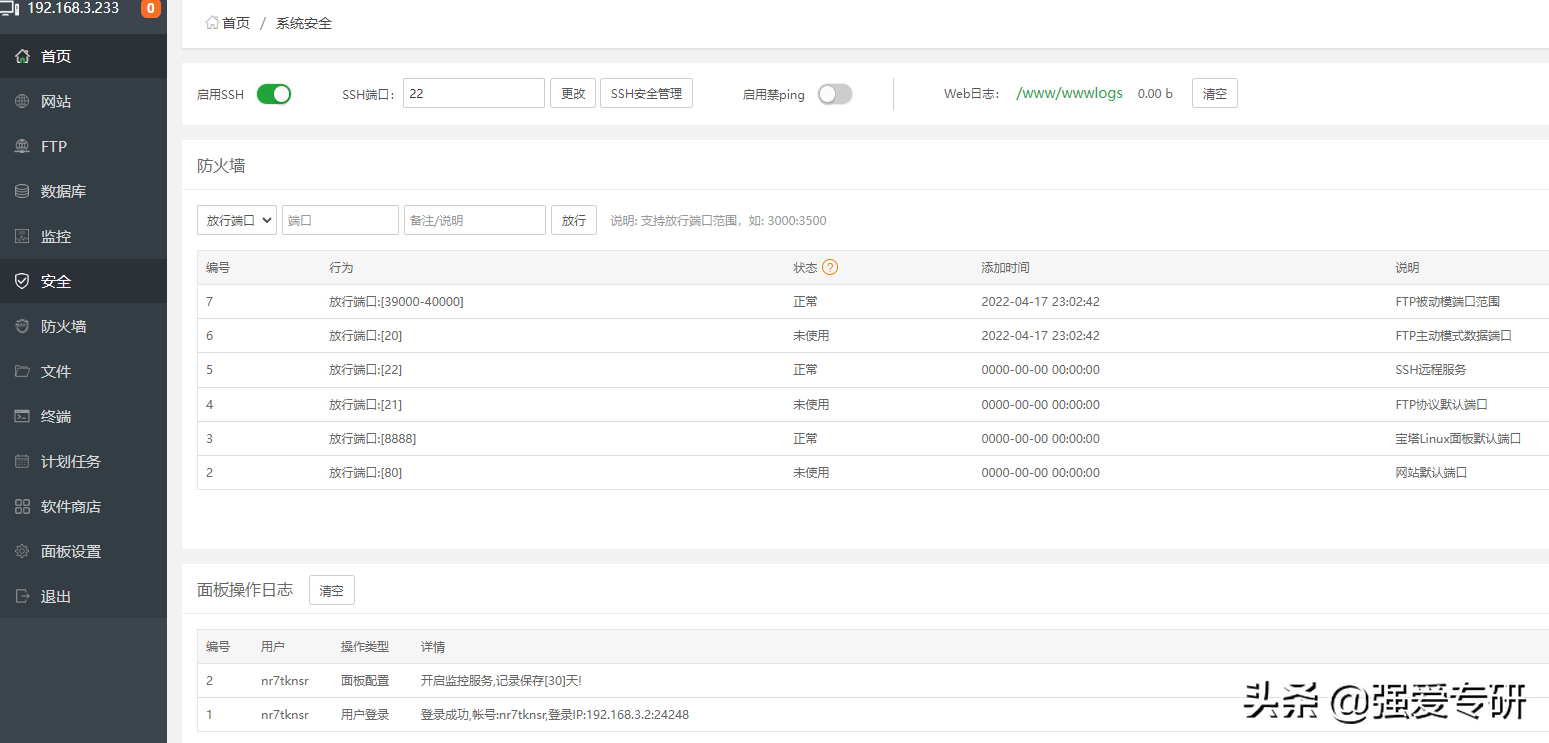Open 网站 menu item
1549x743 pixels.
[83, 101]
